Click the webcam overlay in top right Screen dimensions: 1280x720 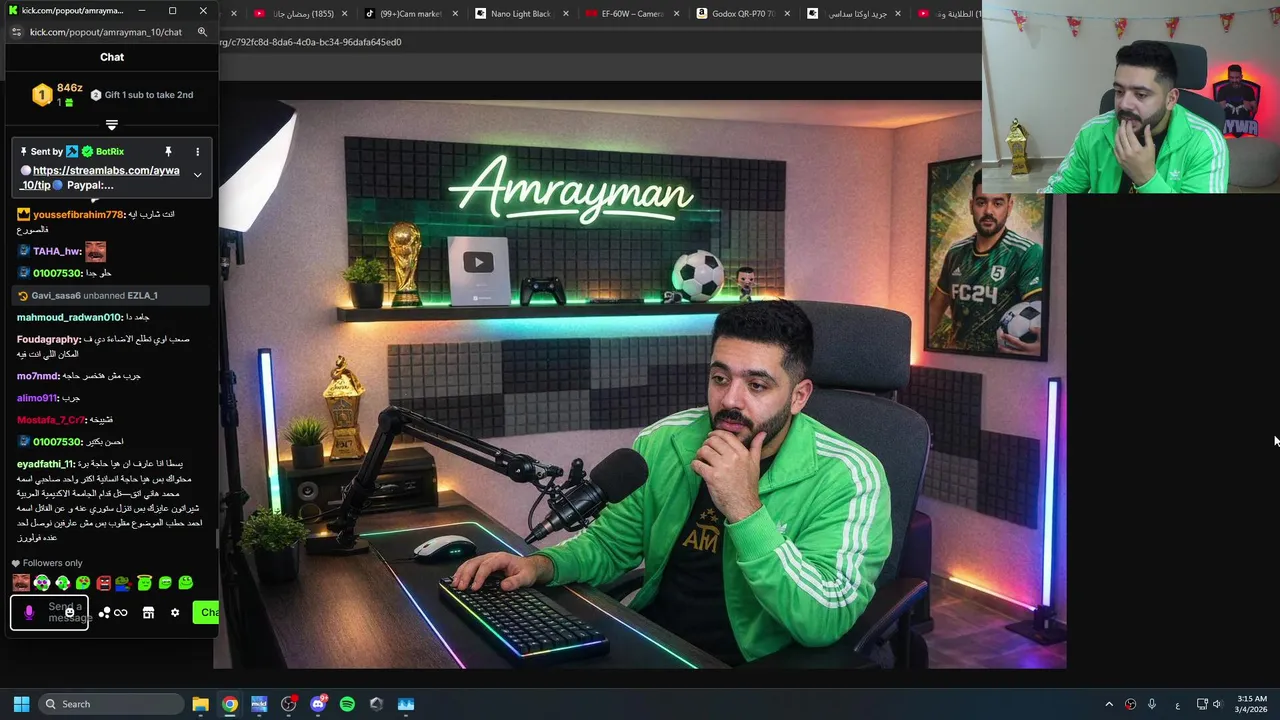pyautogui.click(x=1131, y=96)
